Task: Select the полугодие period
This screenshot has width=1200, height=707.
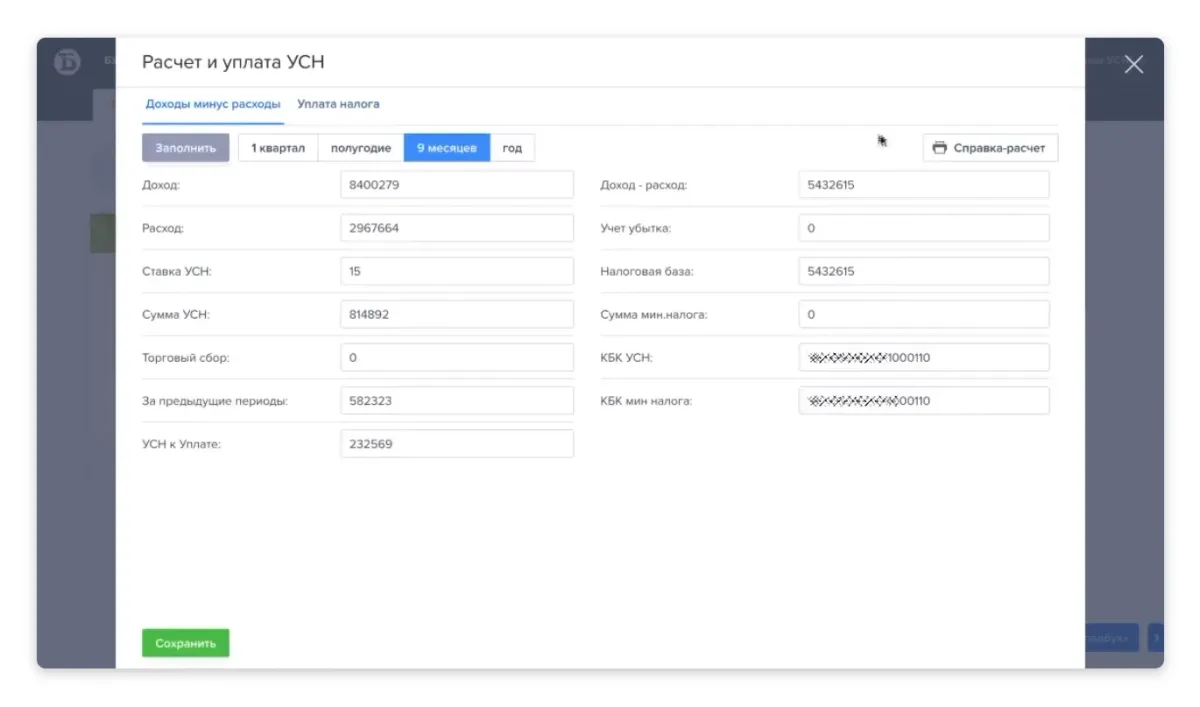Action: click(x=360, y=148)
